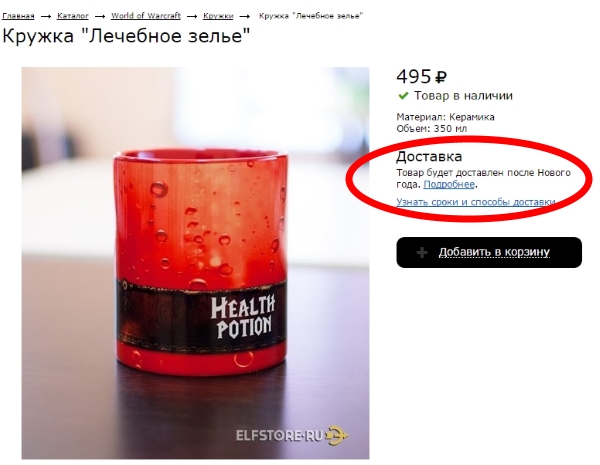Open Узнать сроки и способы доставки
The height and width of the screenshot is (465, 600).
[476, 202]
